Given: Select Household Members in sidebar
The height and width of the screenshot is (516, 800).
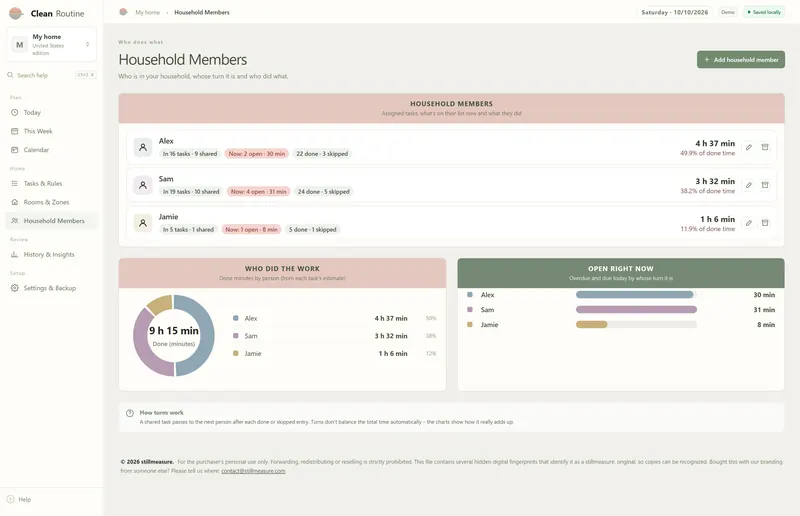Looking at the screenshot, I should [52, 221].
